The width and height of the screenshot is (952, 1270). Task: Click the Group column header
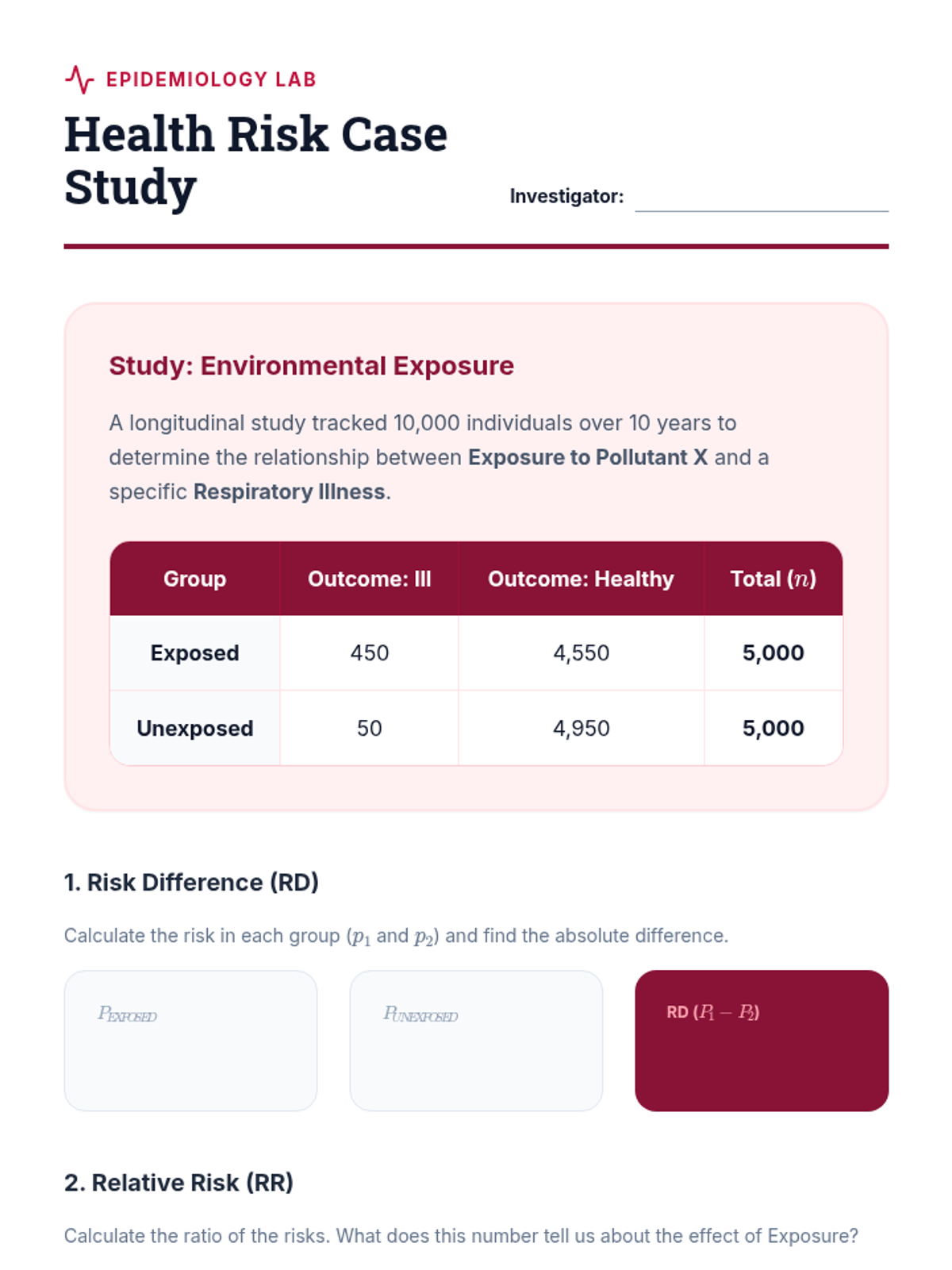194,579
